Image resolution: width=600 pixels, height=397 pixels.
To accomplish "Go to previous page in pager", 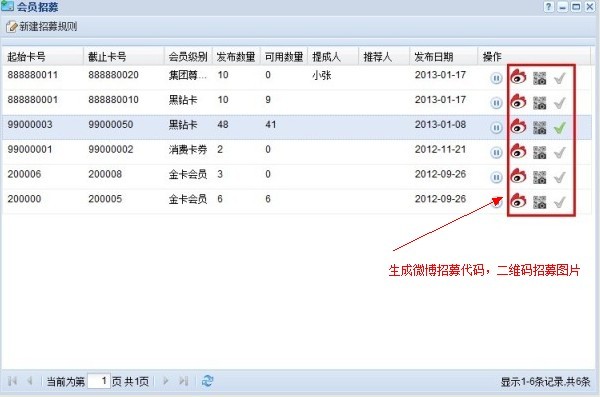I will [29, 381].
